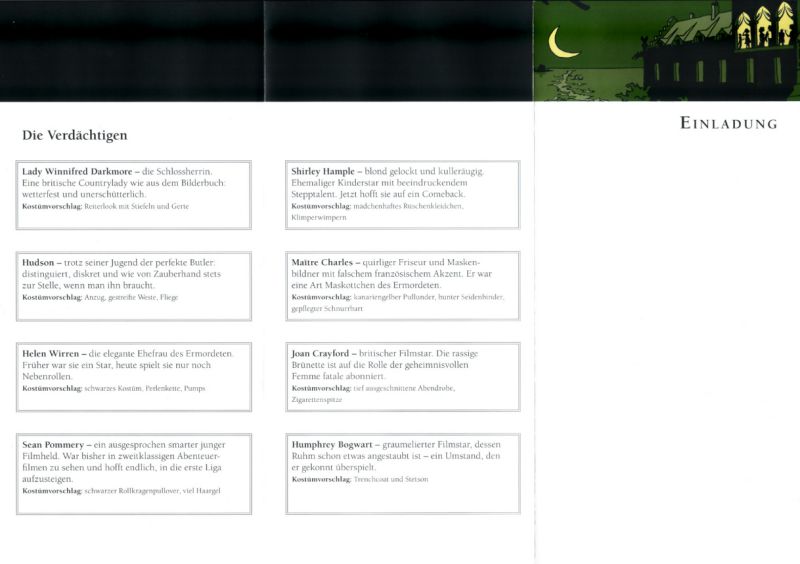Click the line "eine Art Maskottchen des Ermordeten."
Screen dimensions: 800x564
(x=366, y=285)
